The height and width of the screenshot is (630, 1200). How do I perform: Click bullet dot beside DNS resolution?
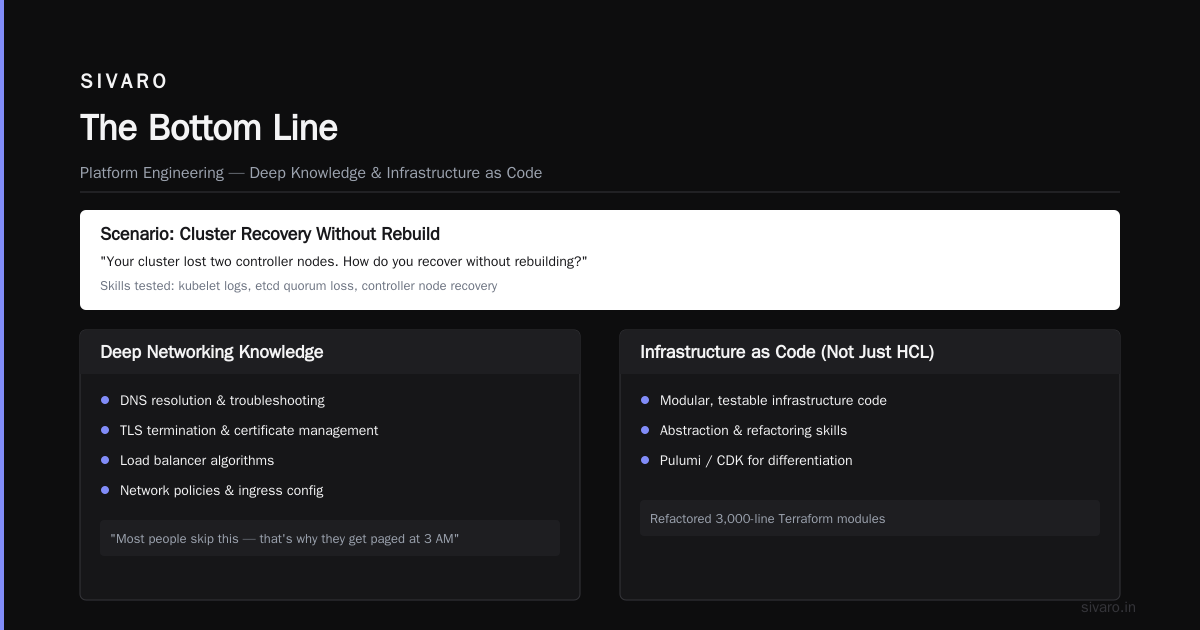(x=105, y=400)
